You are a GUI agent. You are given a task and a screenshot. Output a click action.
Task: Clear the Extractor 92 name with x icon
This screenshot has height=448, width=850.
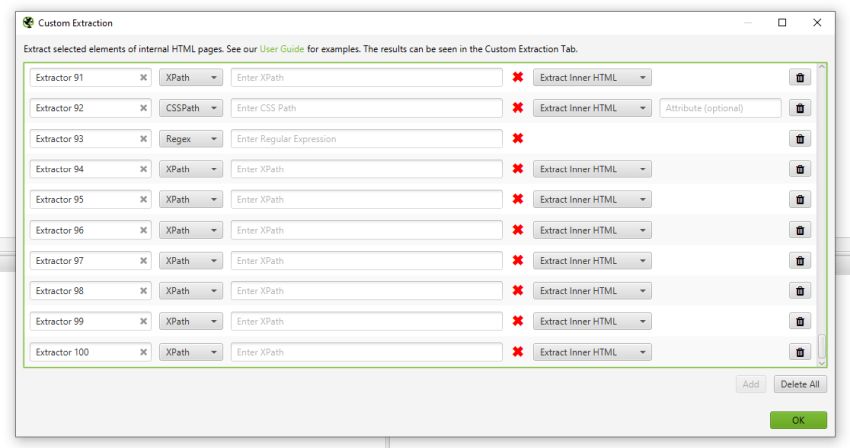click(143, 108)
